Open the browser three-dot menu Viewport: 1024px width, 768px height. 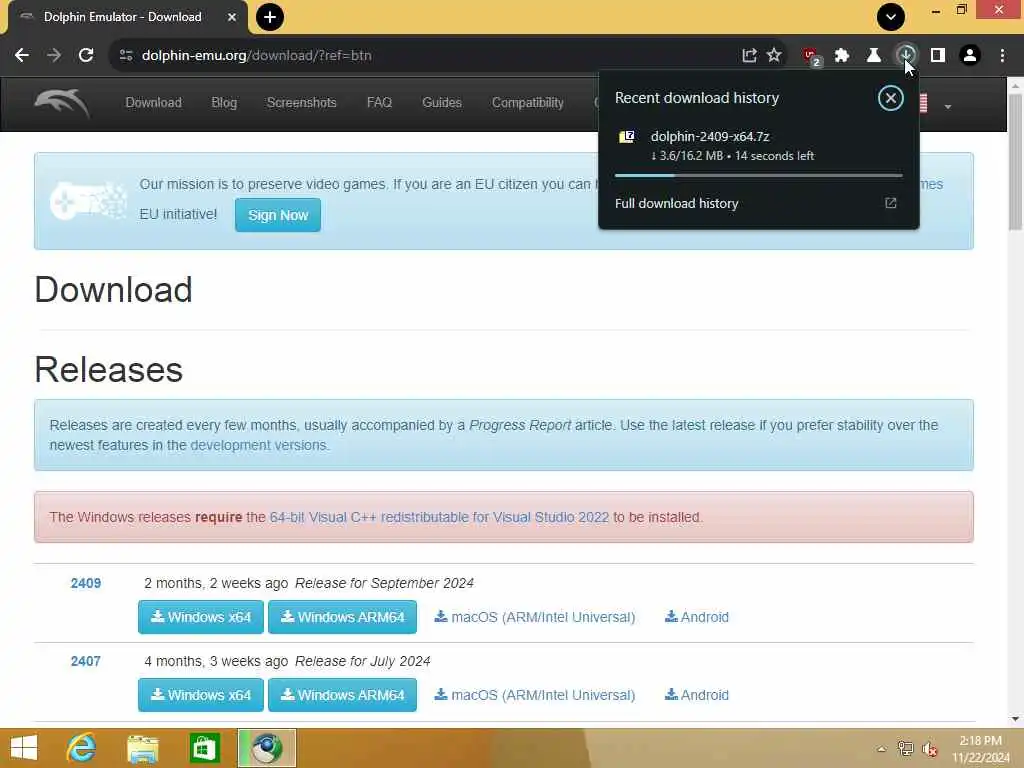point(1002,56)
